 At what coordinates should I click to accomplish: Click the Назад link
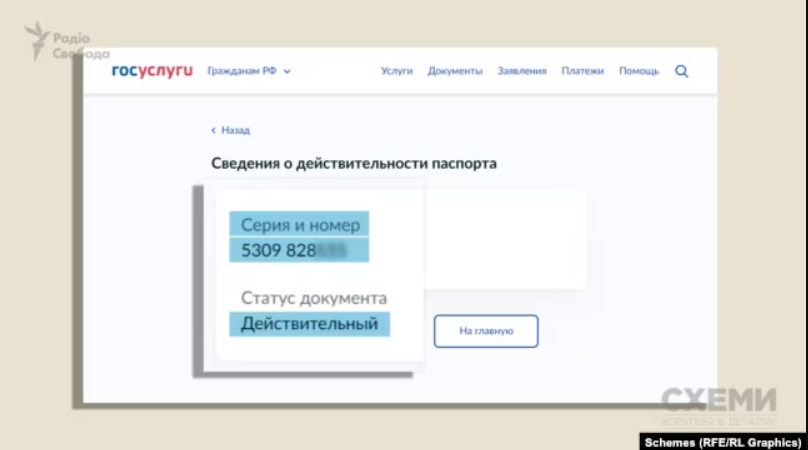(235, 130)
